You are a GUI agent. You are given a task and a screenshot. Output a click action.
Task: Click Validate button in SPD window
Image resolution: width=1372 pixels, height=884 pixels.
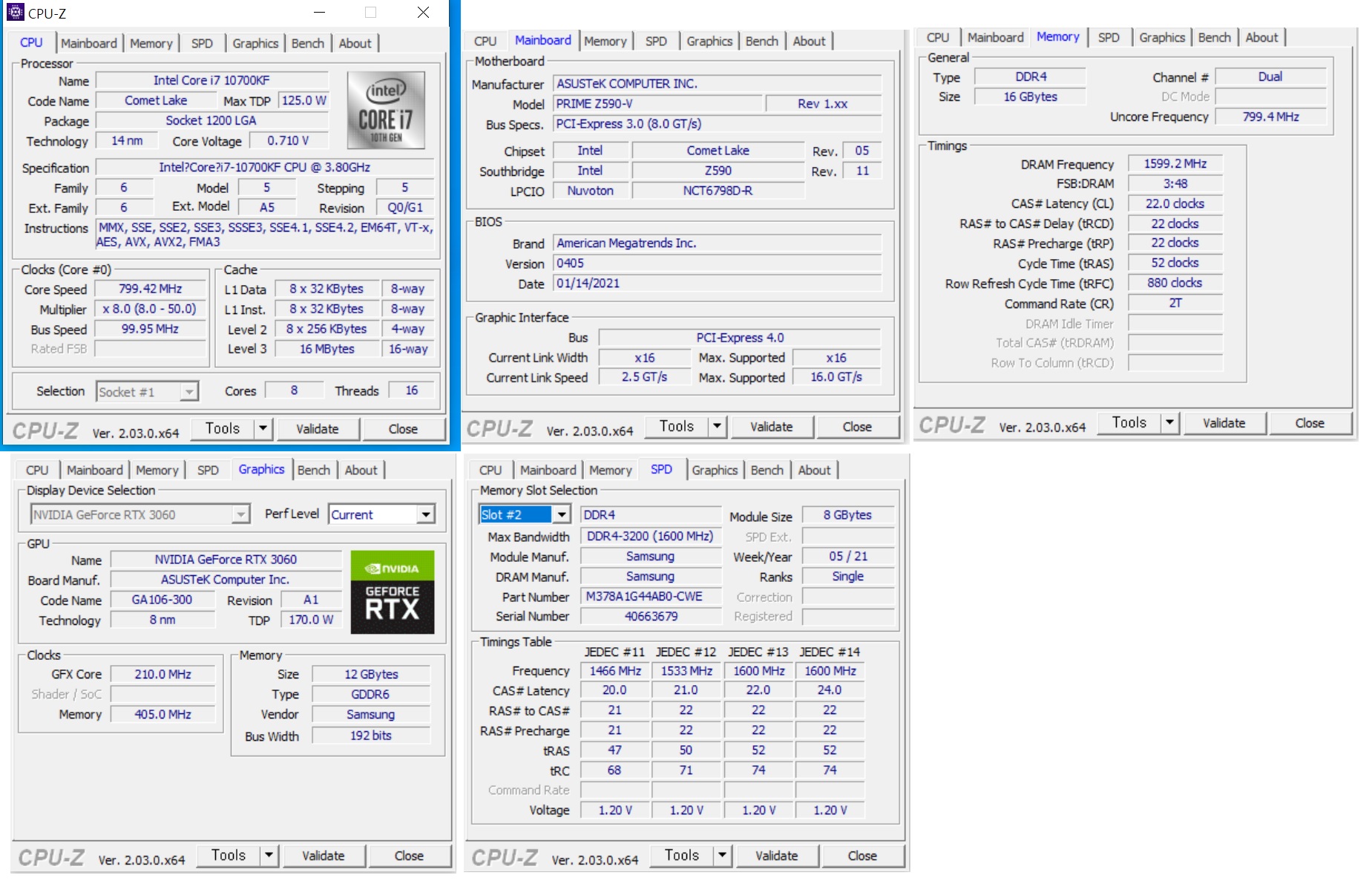(x=777, y=855)
